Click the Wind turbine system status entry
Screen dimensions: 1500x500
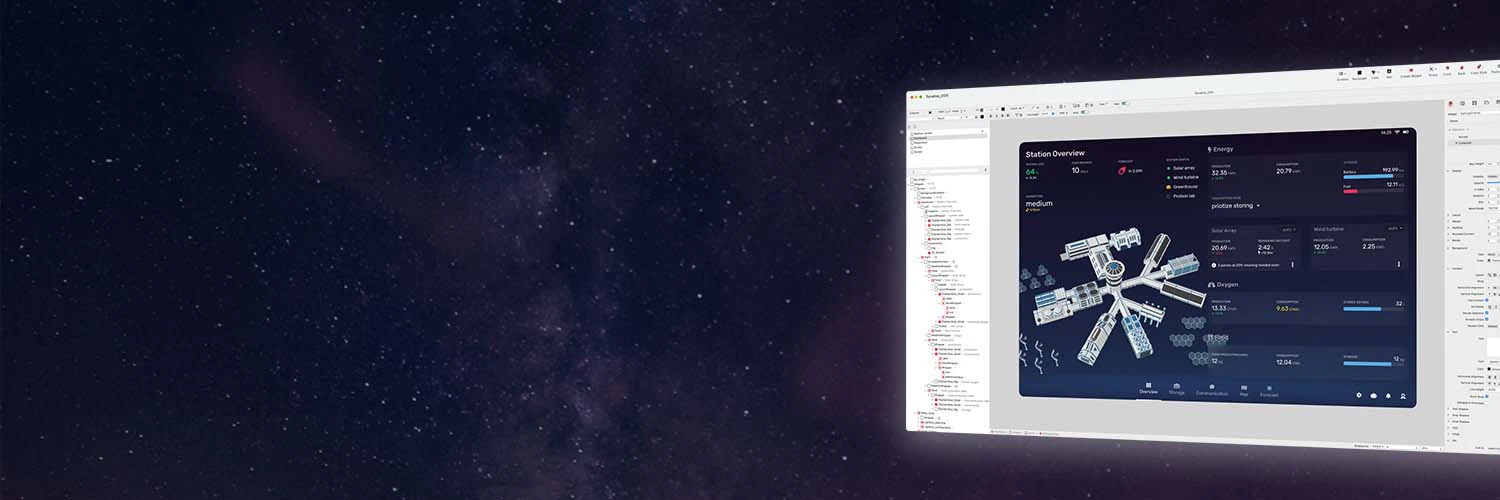[1184, 178]
